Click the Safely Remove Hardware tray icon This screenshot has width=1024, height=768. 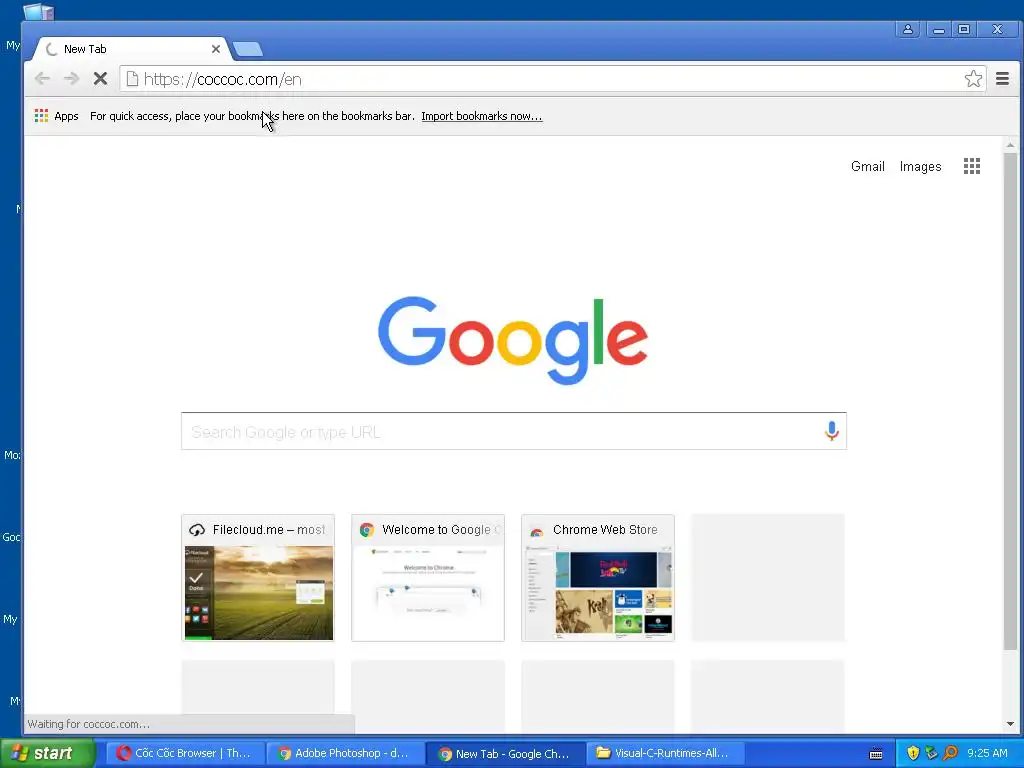931,753
